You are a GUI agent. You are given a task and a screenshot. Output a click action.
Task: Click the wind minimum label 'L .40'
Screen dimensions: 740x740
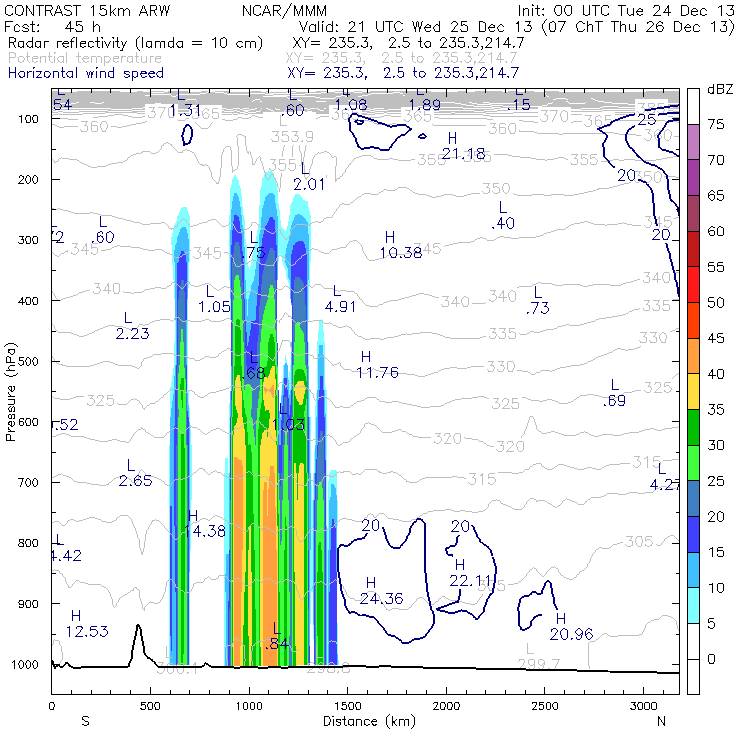[503, 215]
